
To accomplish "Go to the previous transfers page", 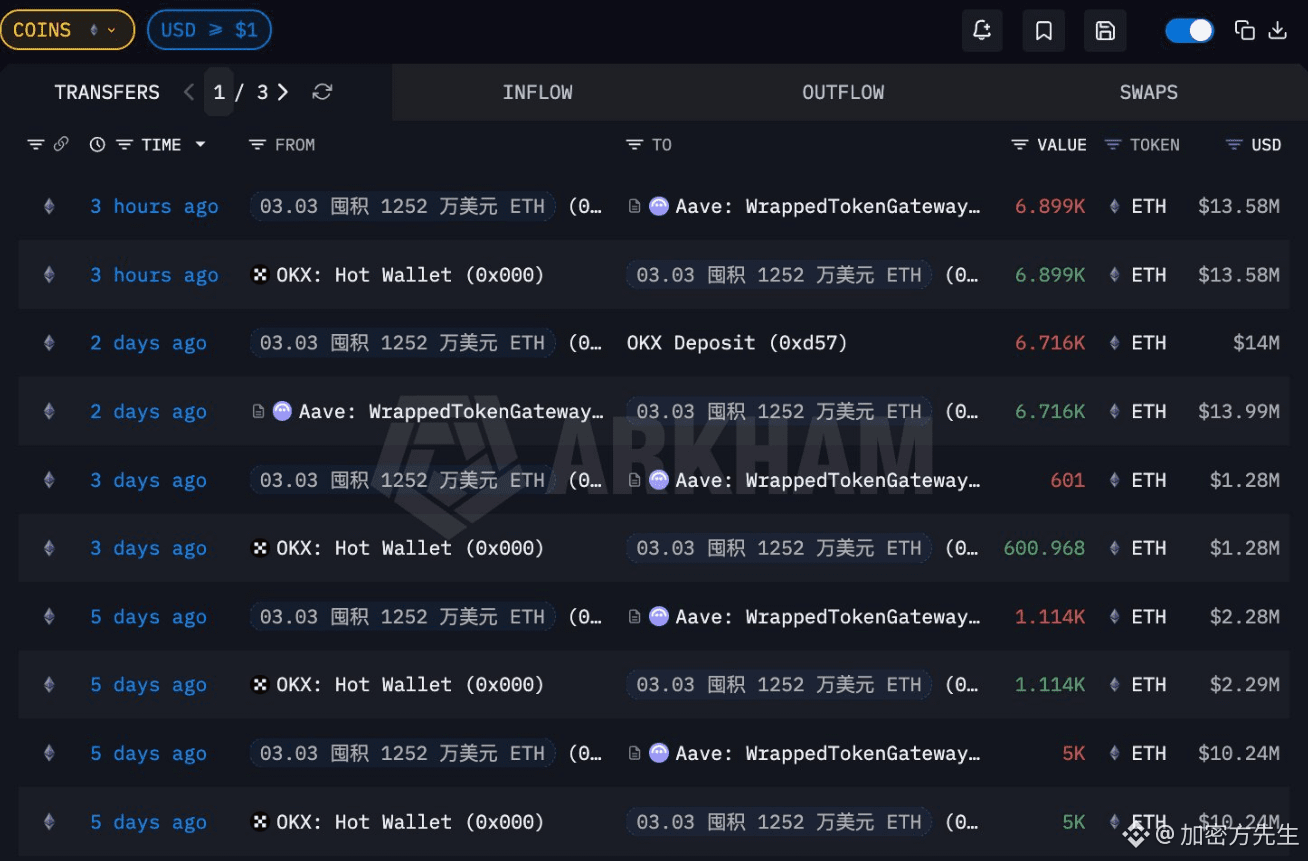I will (x=189, y=92).
